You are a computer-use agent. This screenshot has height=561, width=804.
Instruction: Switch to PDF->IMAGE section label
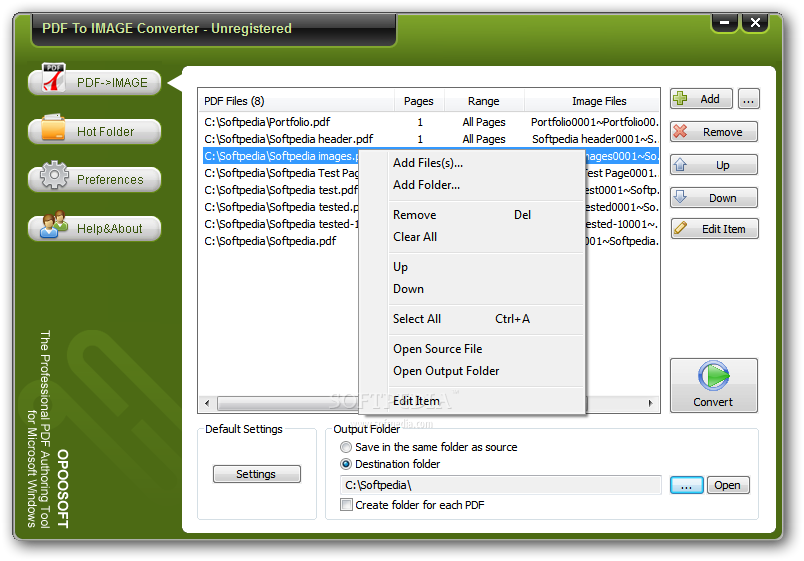[112, 83]
